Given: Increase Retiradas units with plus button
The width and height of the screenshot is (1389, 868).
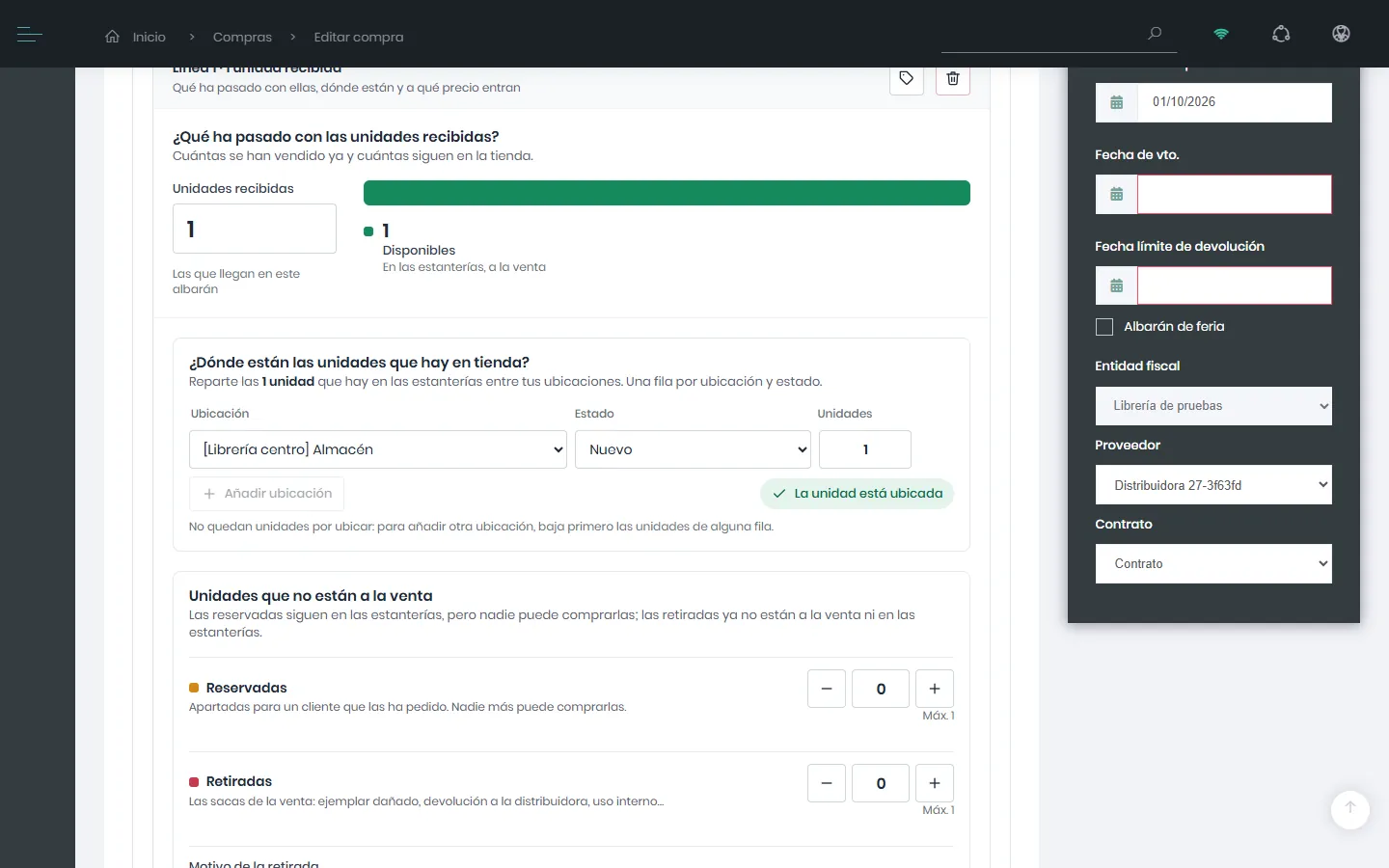Looking at the screenshot, I should (935, 783).
